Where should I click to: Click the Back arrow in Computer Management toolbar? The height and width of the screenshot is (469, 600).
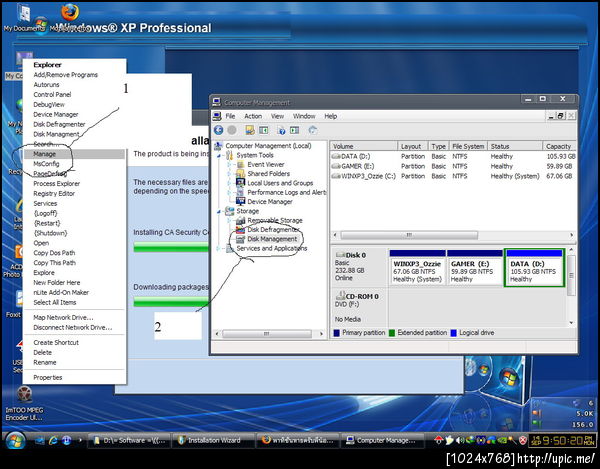tap(218, 130)
